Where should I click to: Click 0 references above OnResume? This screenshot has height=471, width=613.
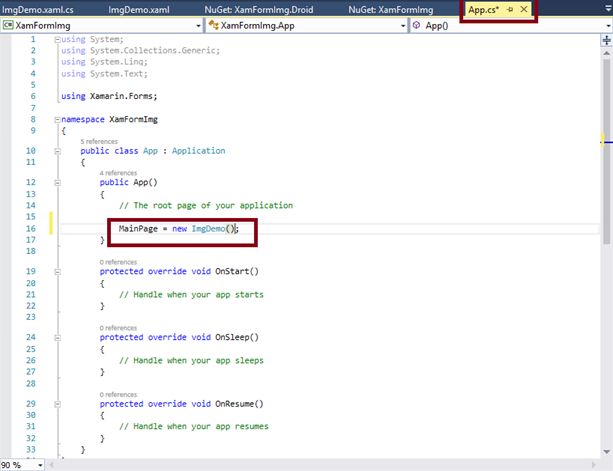118,394
